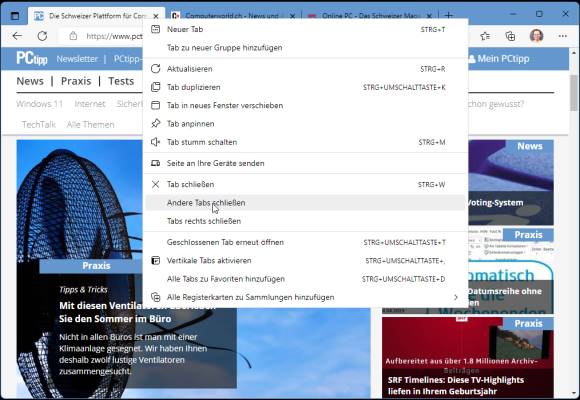This screenshot has height=400, width=580.
Task: Click the page vertical scrollbar thumb
Action: click(574, 93)
